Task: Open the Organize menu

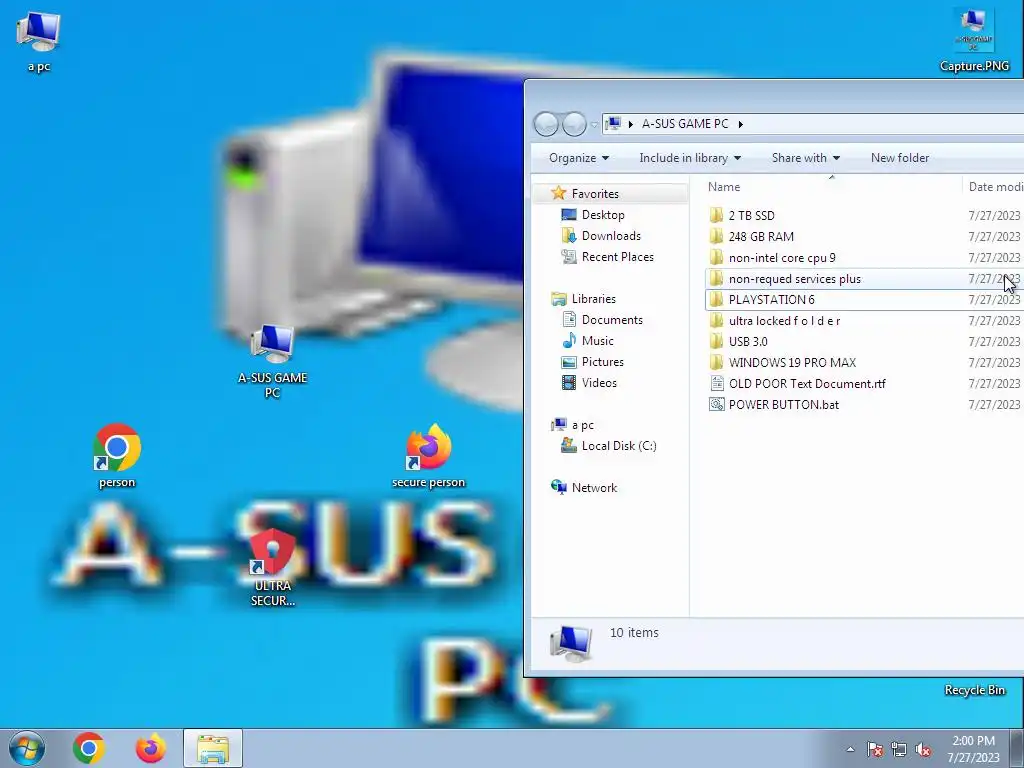Action: tap(579, 158)
